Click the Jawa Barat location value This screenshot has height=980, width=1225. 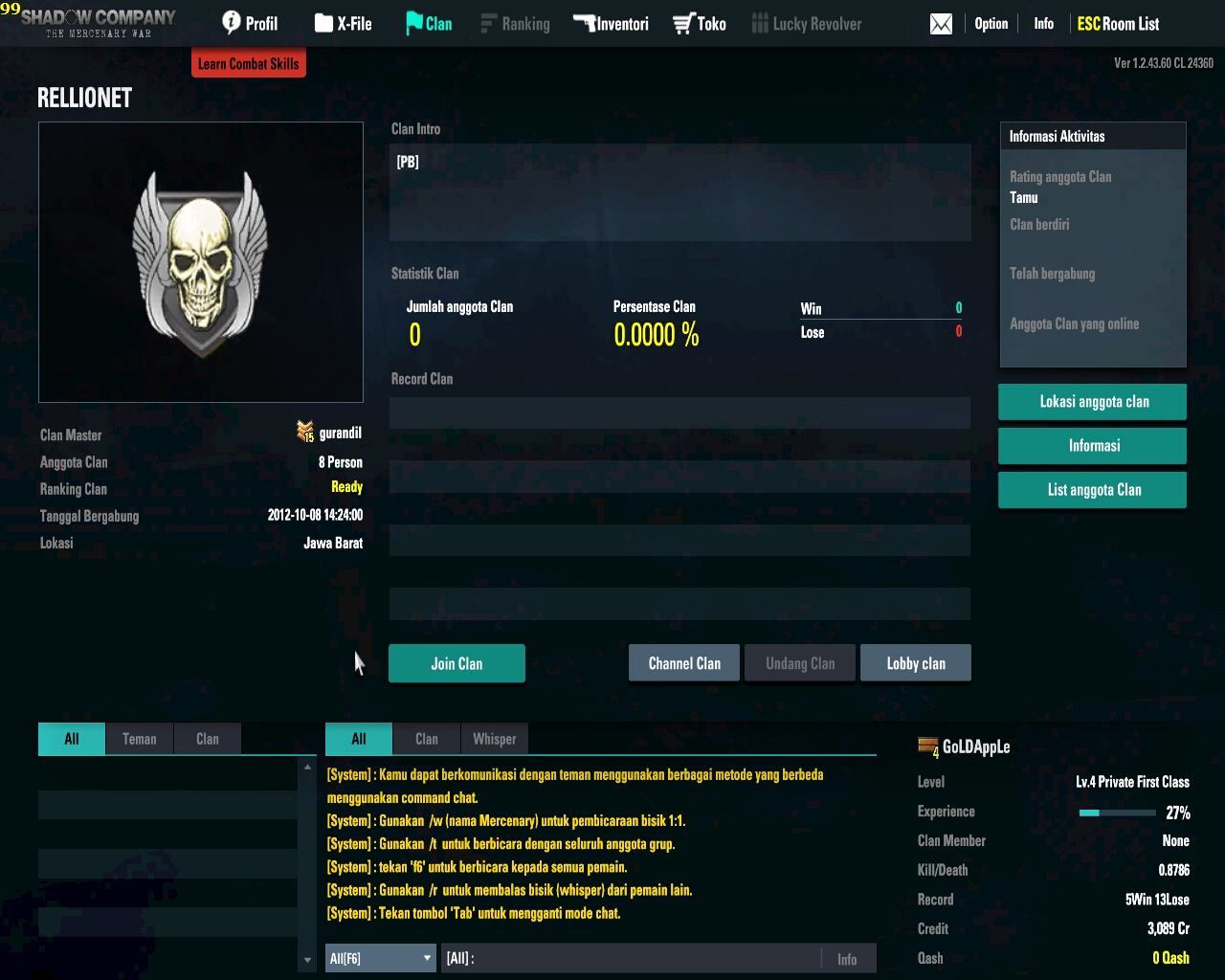333,543
